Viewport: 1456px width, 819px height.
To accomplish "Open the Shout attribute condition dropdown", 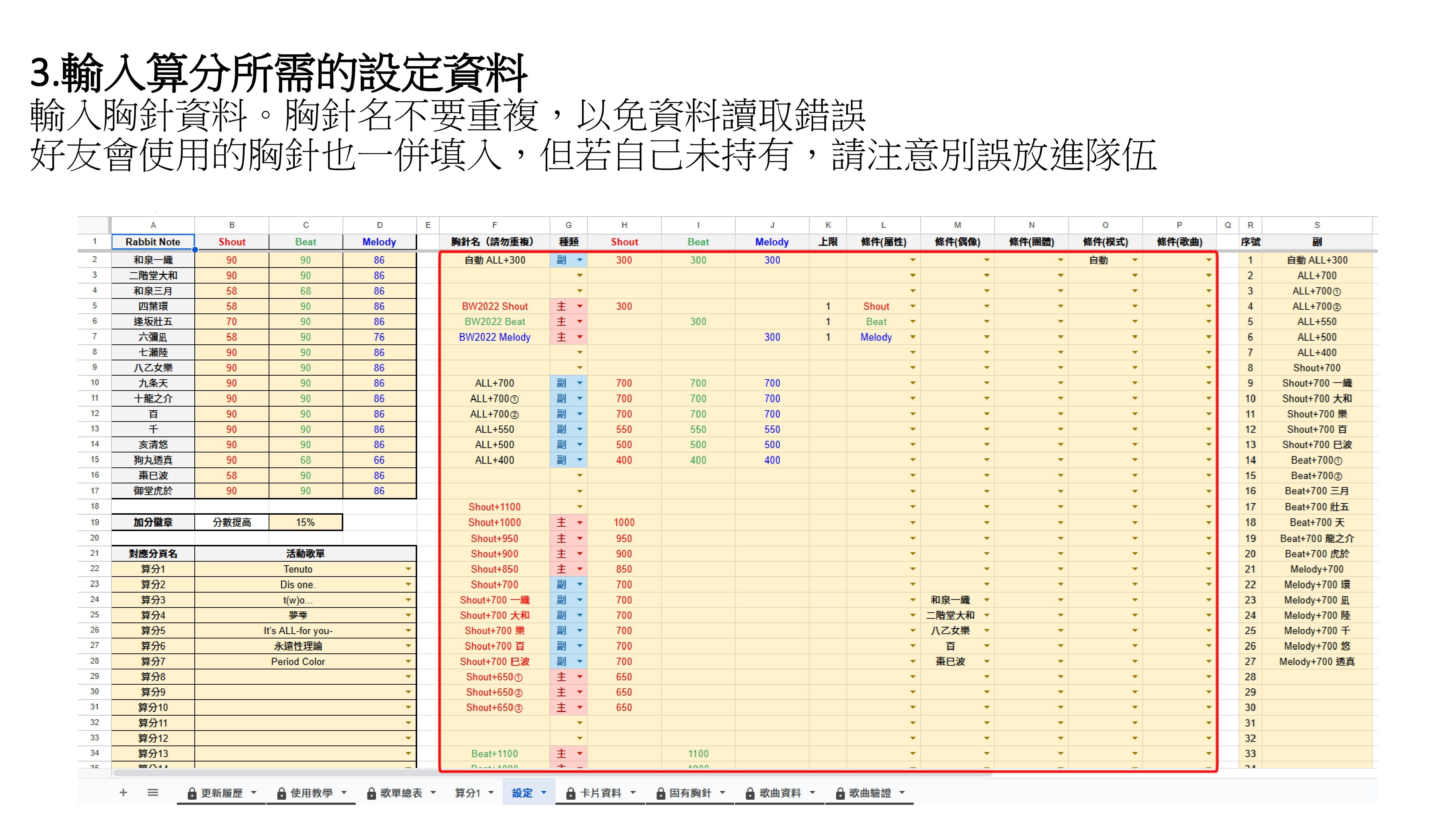I will [912, 306].
